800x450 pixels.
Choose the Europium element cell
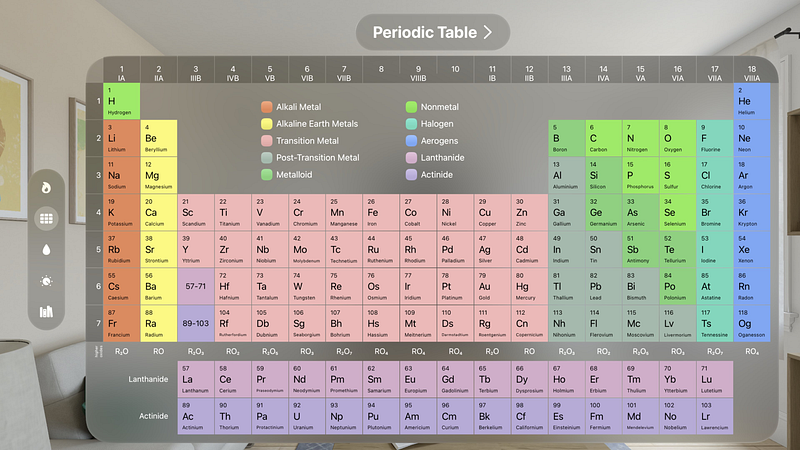point(418,379)
